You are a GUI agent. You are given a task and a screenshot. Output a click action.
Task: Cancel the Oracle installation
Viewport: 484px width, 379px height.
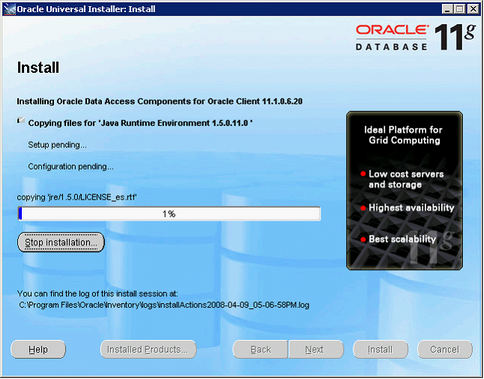pos(445,349)
